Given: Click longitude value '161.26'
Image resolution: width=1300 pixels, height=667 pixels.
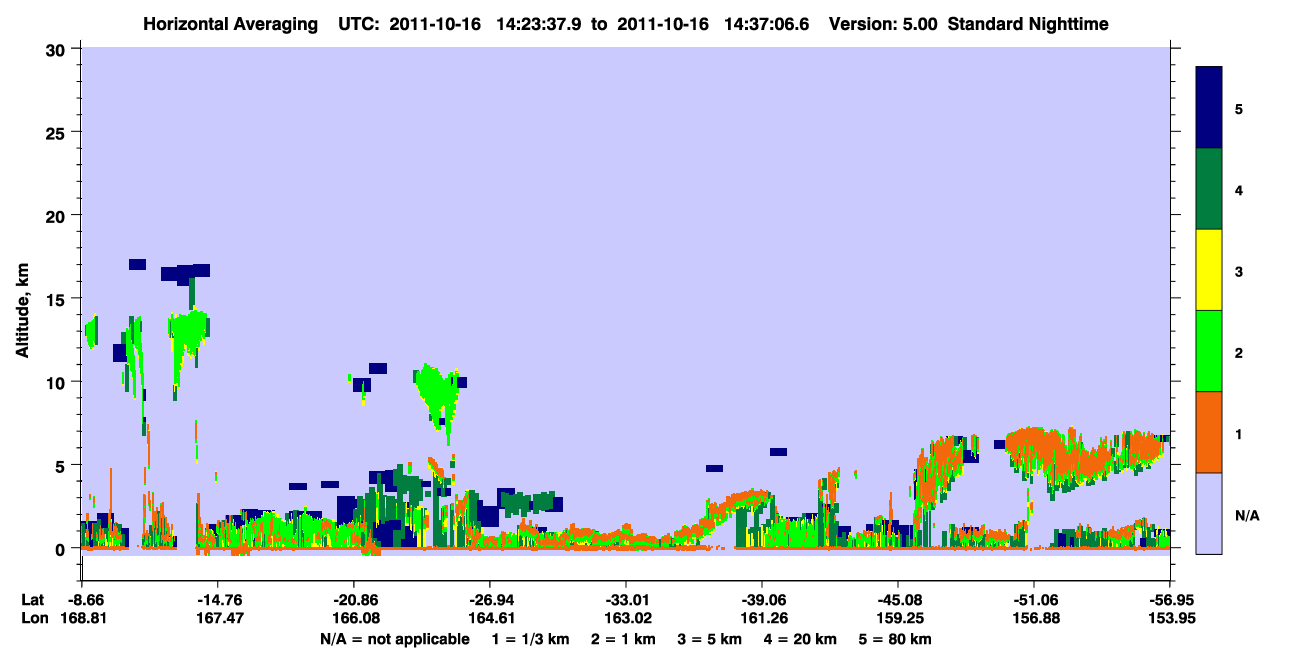Looking at the screenshot, I should [762, 618].
